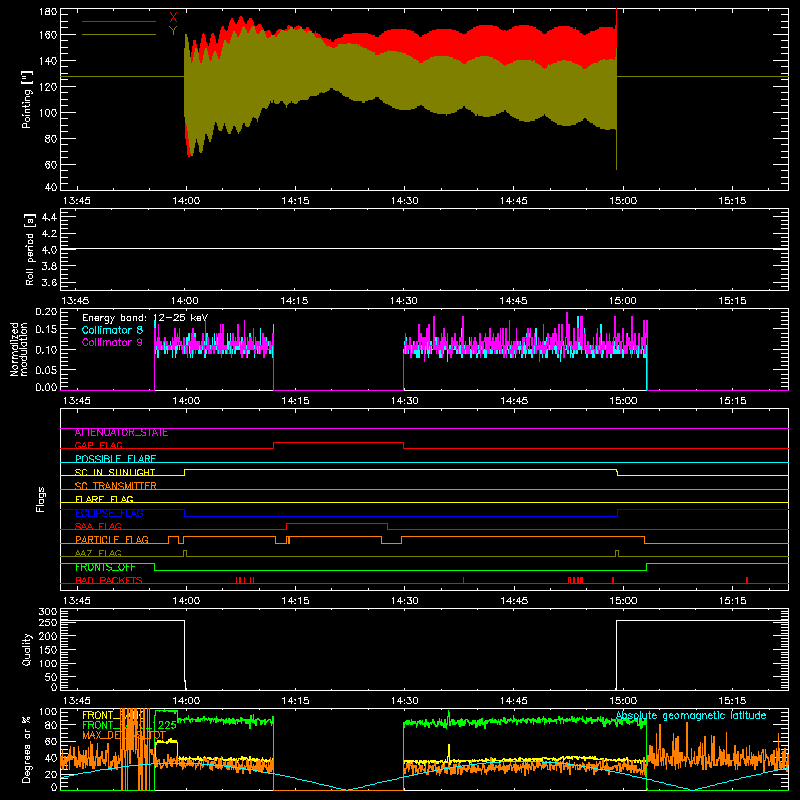Click the GAP_FLAG label

pos(99,445)
